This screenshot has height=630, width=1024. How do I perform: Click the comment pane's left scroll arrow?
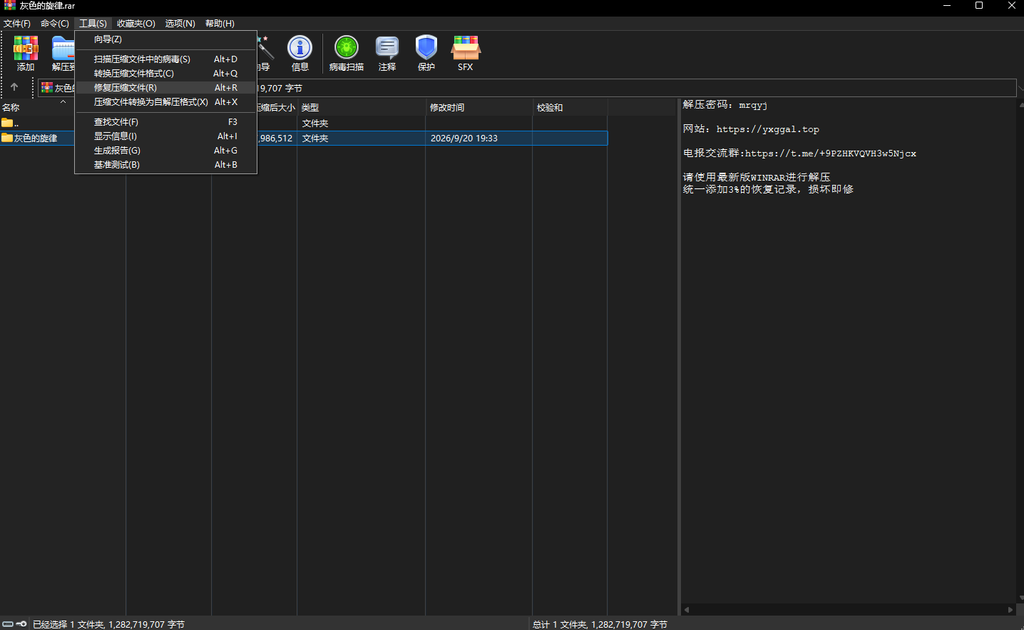point(686,610)
